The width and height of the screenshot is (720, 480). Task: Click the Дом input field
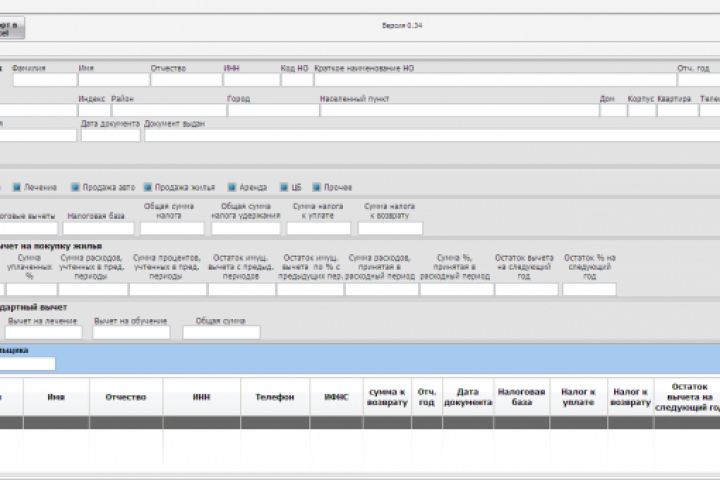pos(613,110)
